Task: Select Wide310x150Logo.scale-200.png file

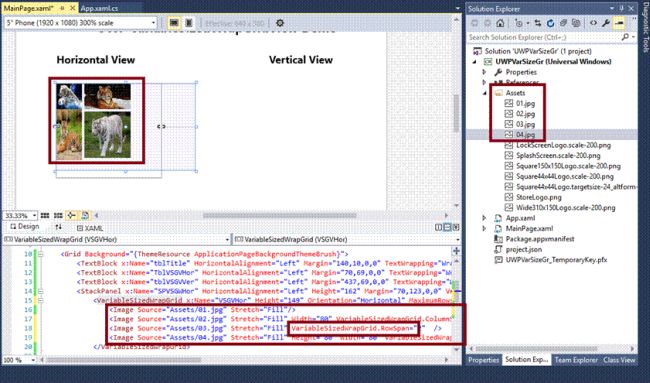Action: 565,208
